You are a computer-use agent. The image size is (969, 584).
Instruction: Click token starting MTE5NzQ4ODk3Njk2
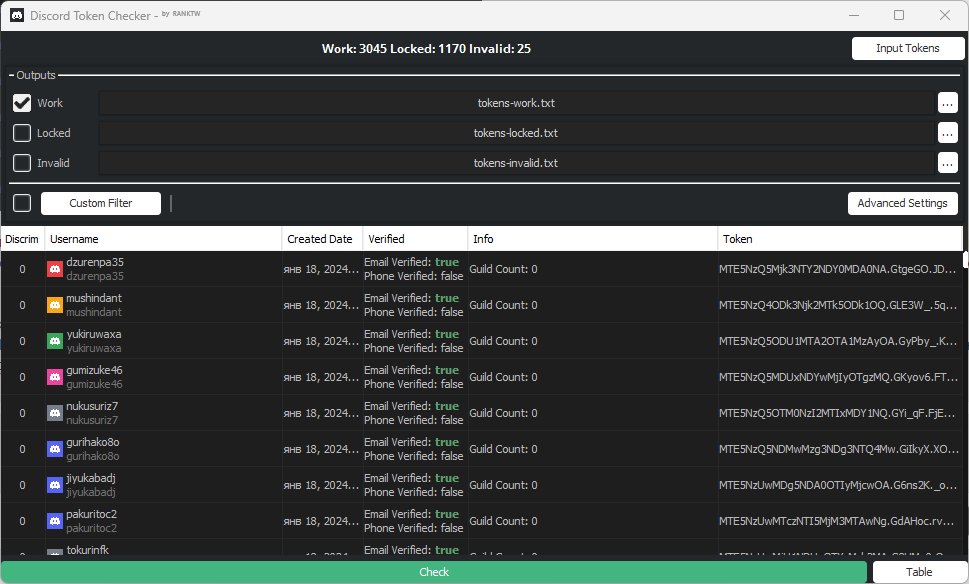point(837,305)
